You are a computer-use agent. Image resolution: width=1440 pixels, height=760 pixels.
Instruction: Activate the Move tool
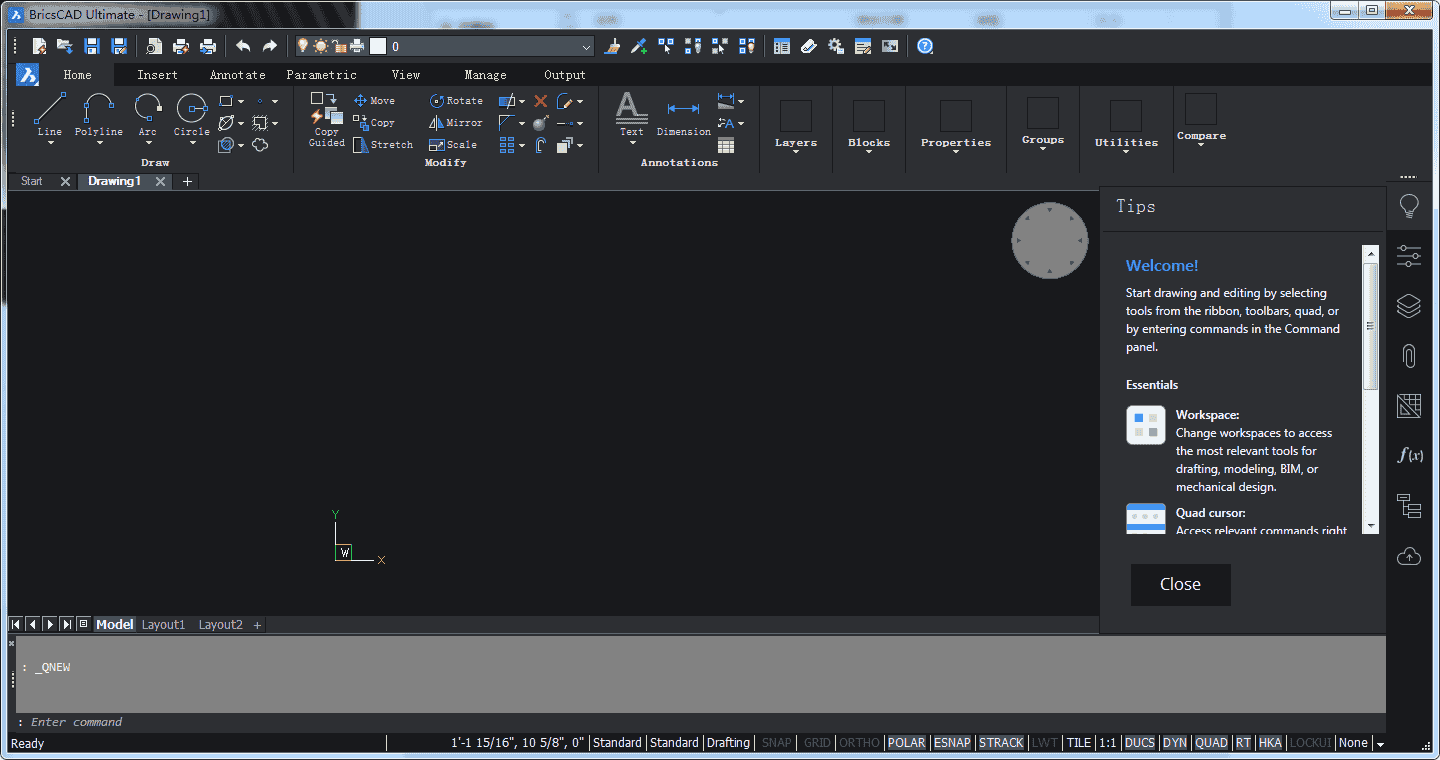coord(375,100)
